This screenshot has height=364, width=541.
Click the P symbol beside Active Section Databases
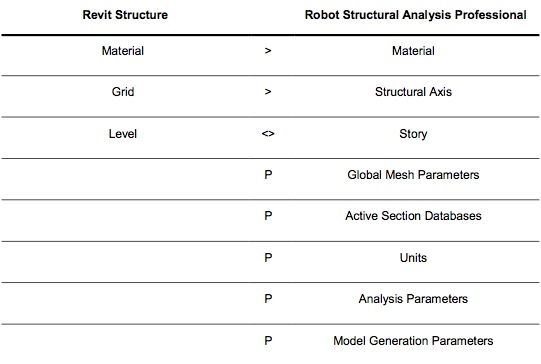pyautogui.click(x=268, y=216)
